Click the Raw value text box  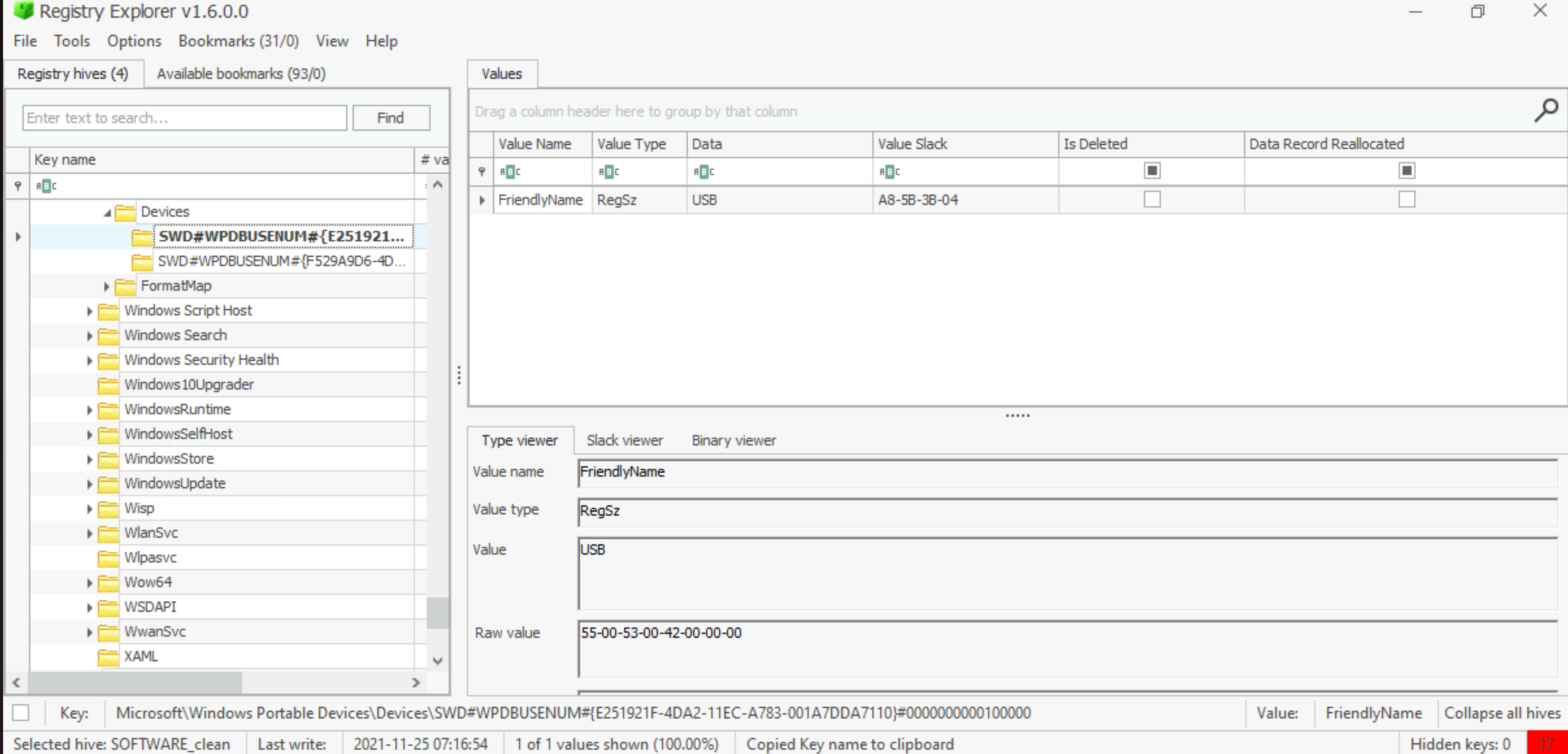point(1067,649)
